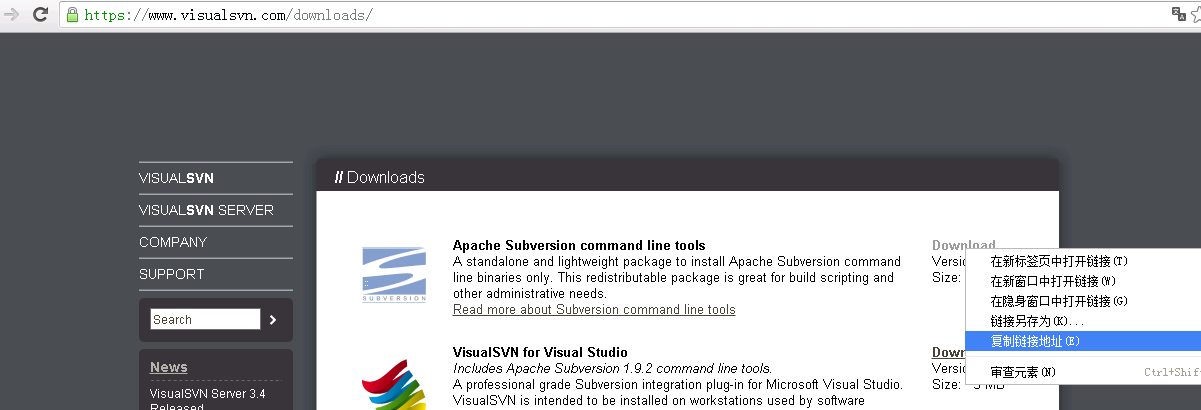Screen dimensions: 1201x410
Task: Click the VisualSVN colorful logo
Action: click(394, 385)
